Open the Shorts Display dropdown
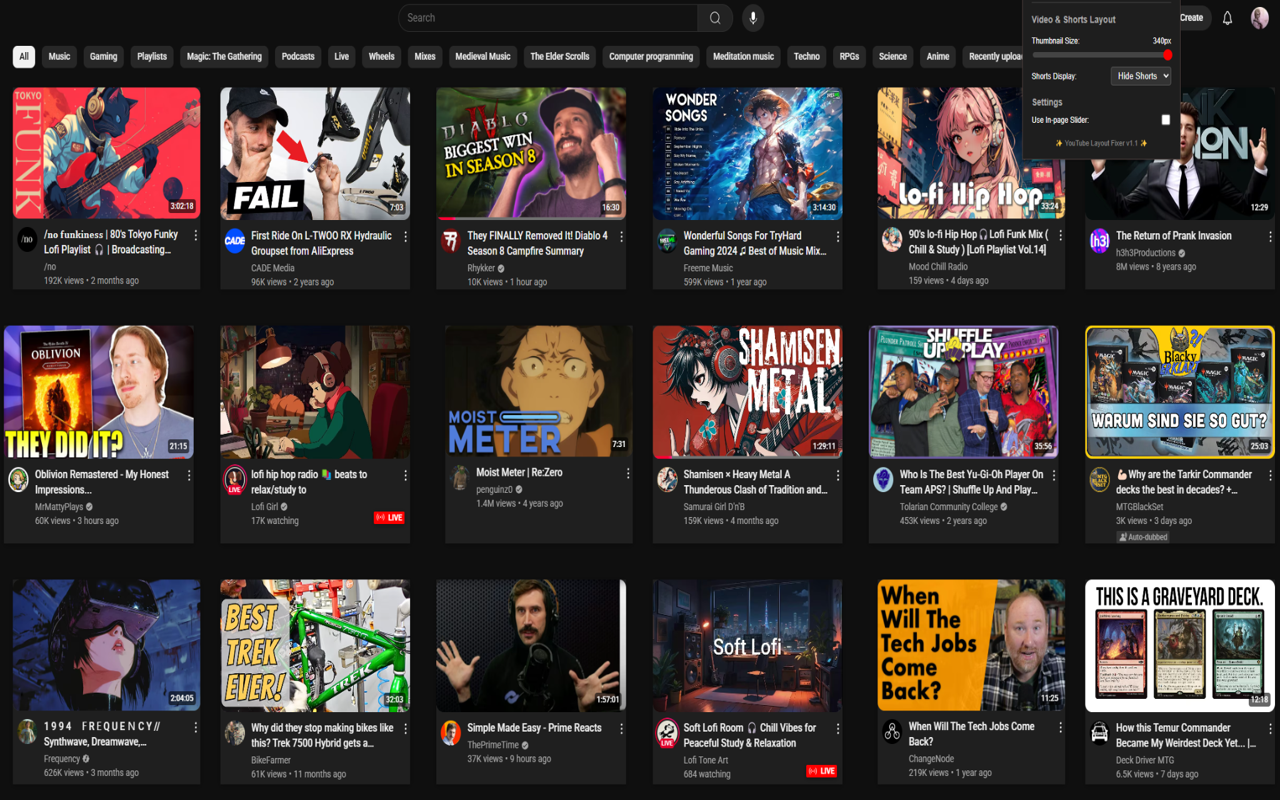 tap(1141, 75)
